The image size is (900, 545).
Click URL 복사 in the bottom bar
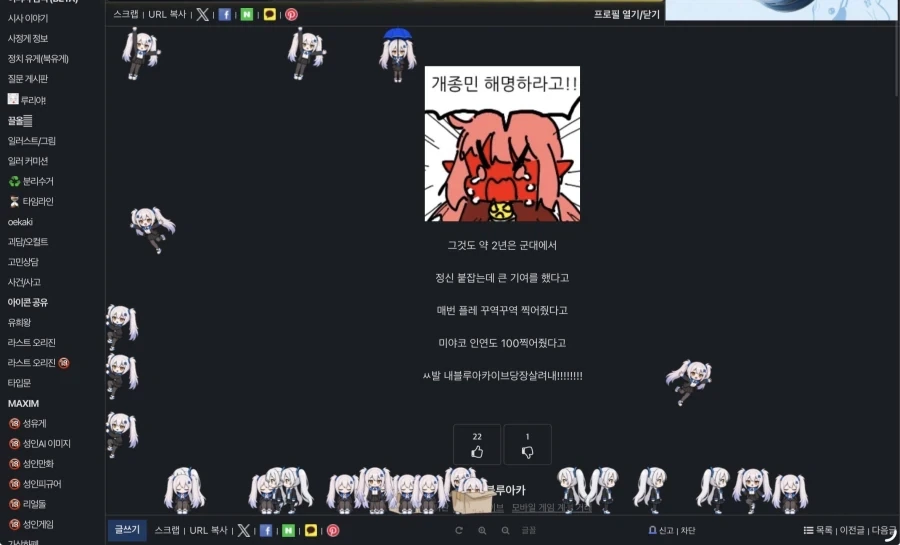(208, 530)
